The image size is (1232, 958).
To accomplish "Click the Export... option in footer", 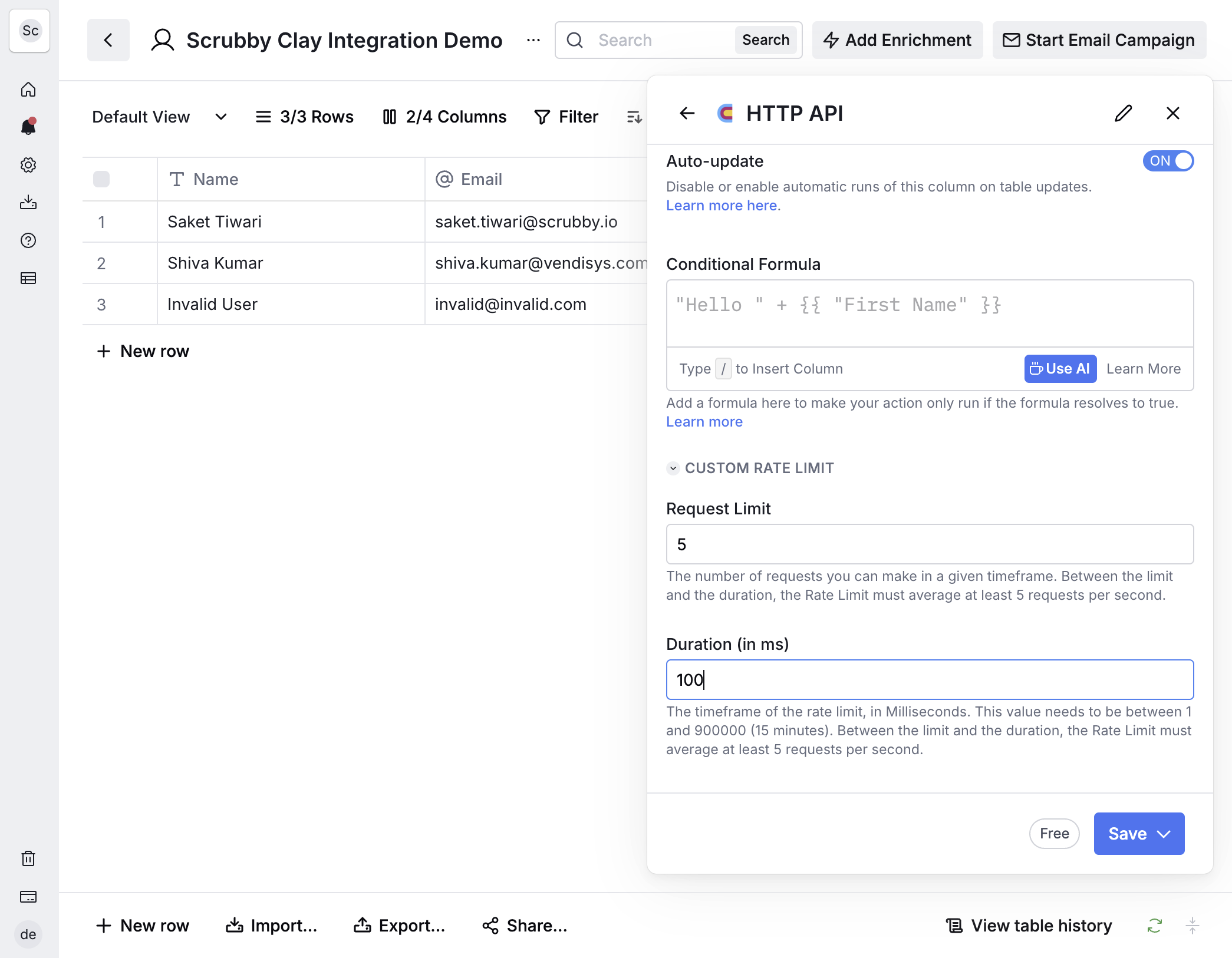I will (x=399, y=926).
